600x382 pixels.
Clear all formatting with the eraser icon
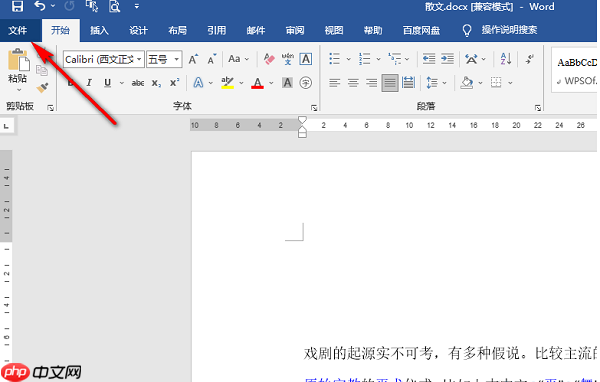(x=269, y=59)
